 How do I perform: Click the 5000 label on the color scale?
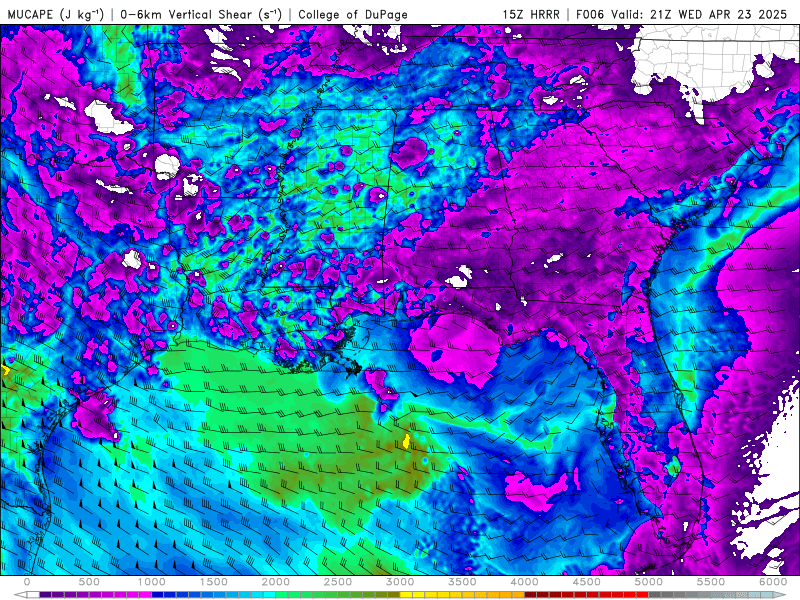(x=649, y=582)
